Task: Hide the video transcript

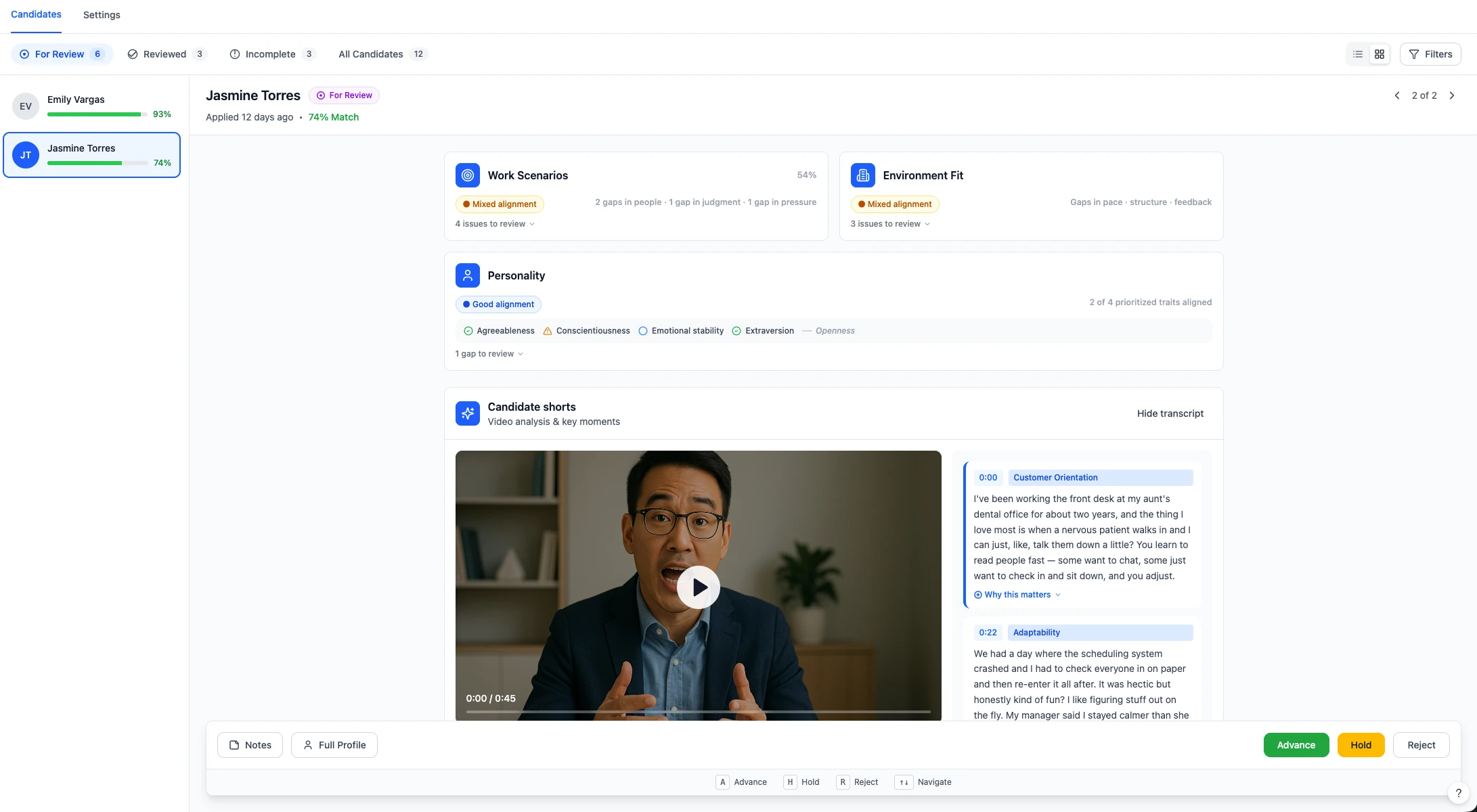Action: click(x=1170, y=413)
